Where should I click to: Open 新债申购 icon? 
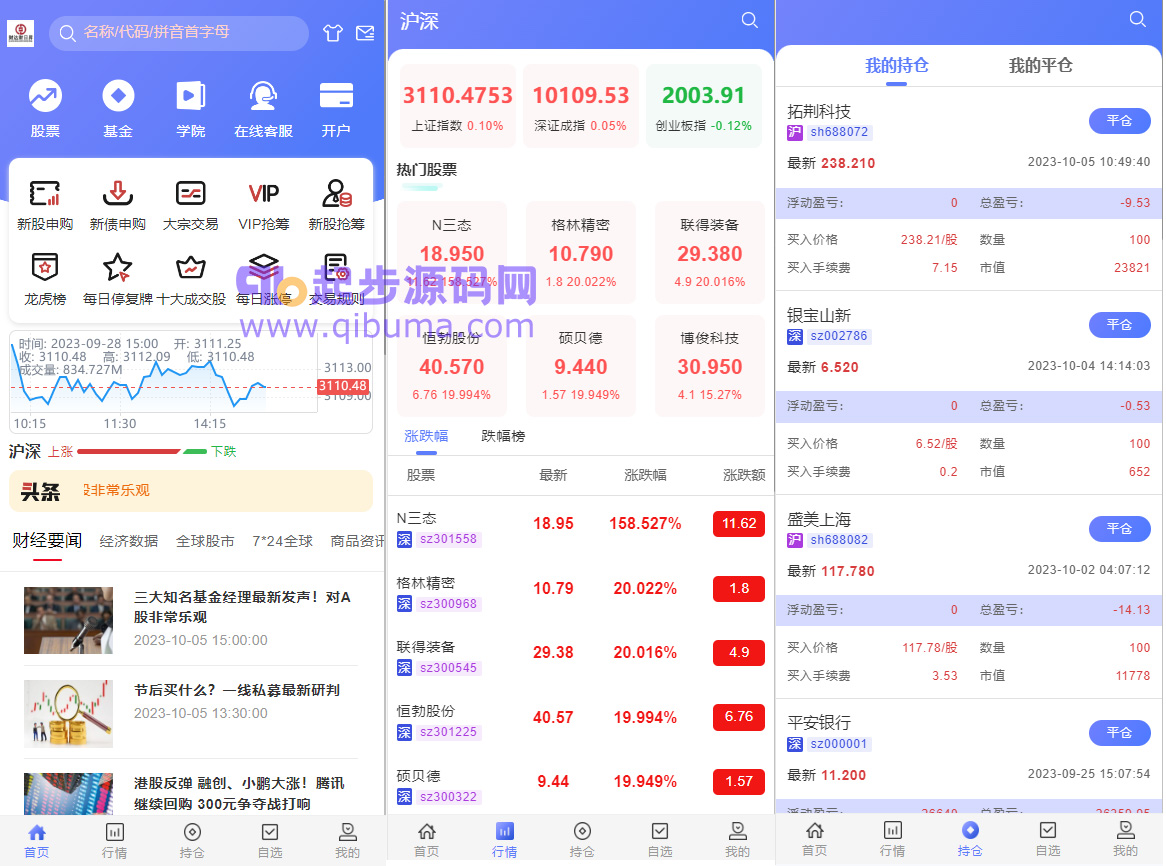point(117,193)
